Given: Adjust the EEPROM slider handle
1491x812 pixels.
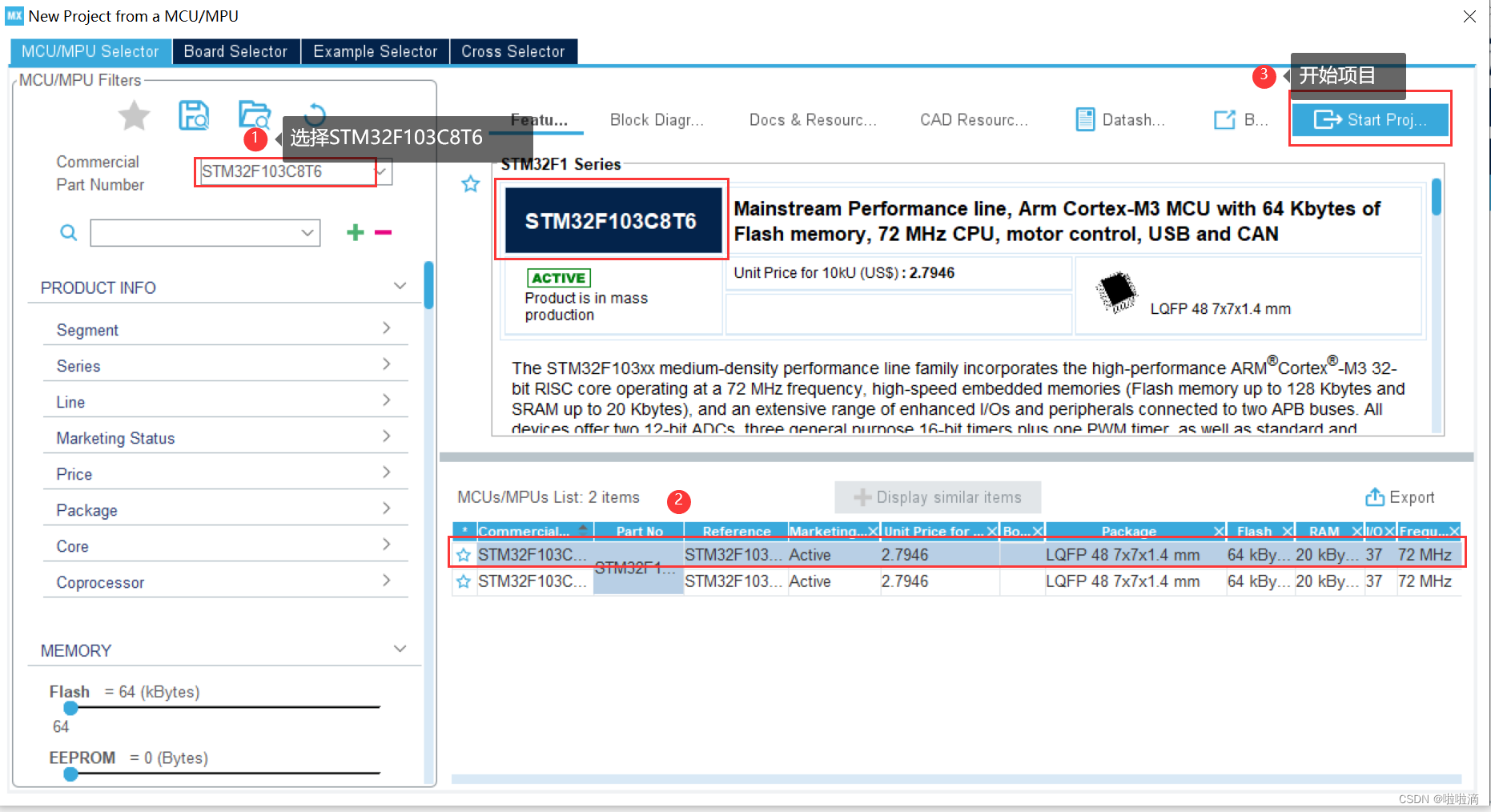Looking at the screenshot, I should click(71, 774).
